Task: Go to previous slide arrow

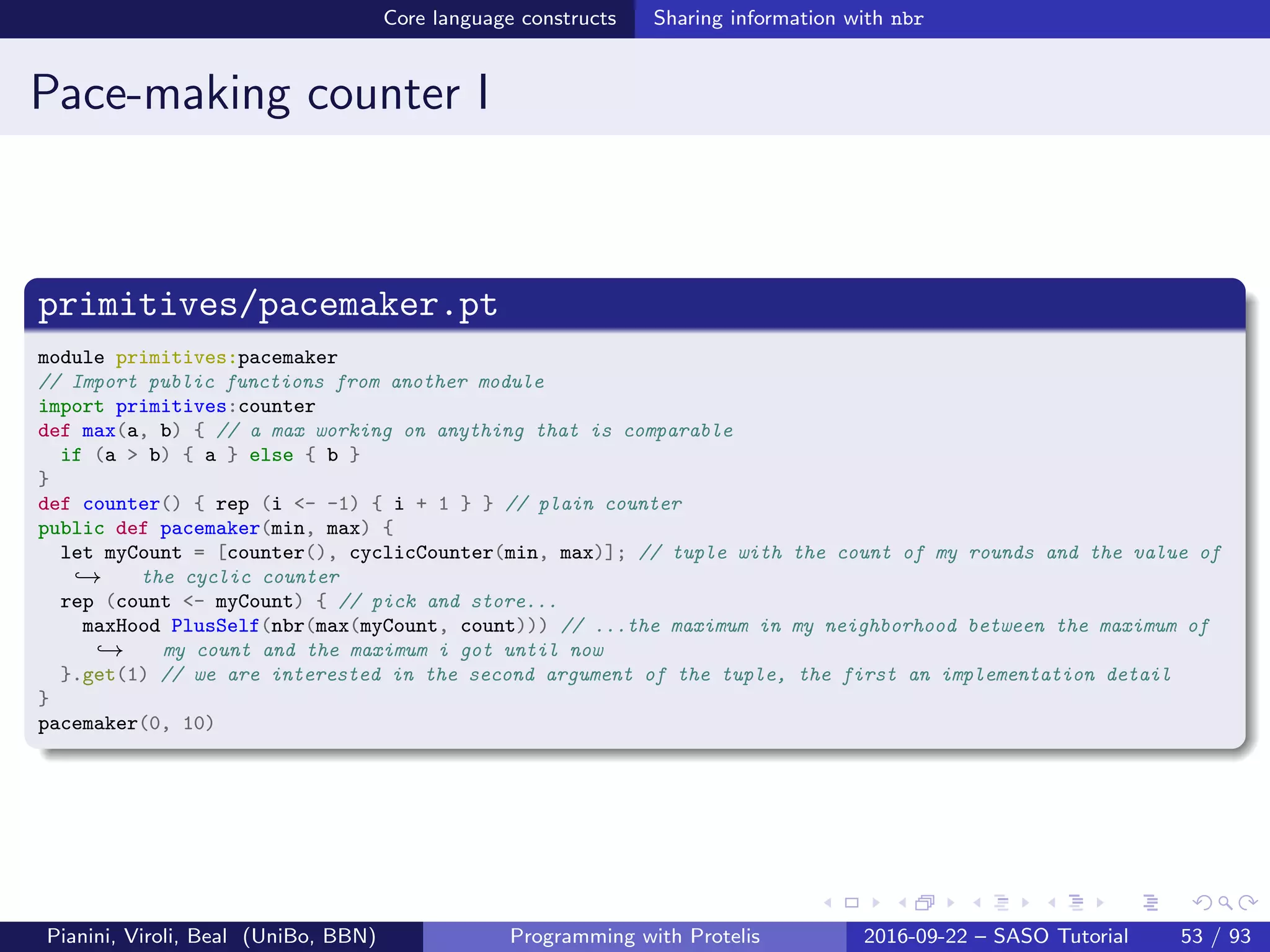Action: [828, 903]
